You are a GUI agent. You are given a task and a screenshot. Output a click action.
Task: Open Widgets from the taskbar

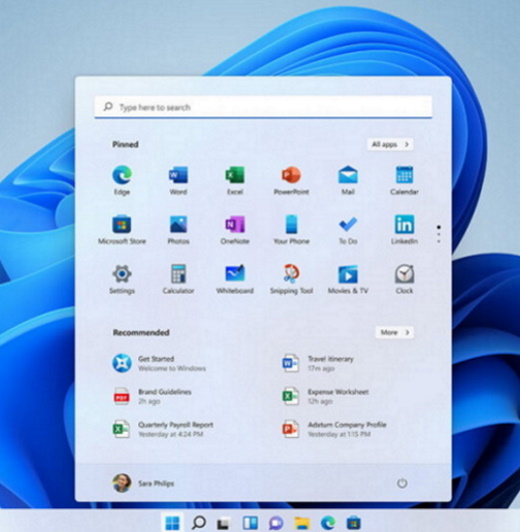pyautogui.click(x=250, y=522)
